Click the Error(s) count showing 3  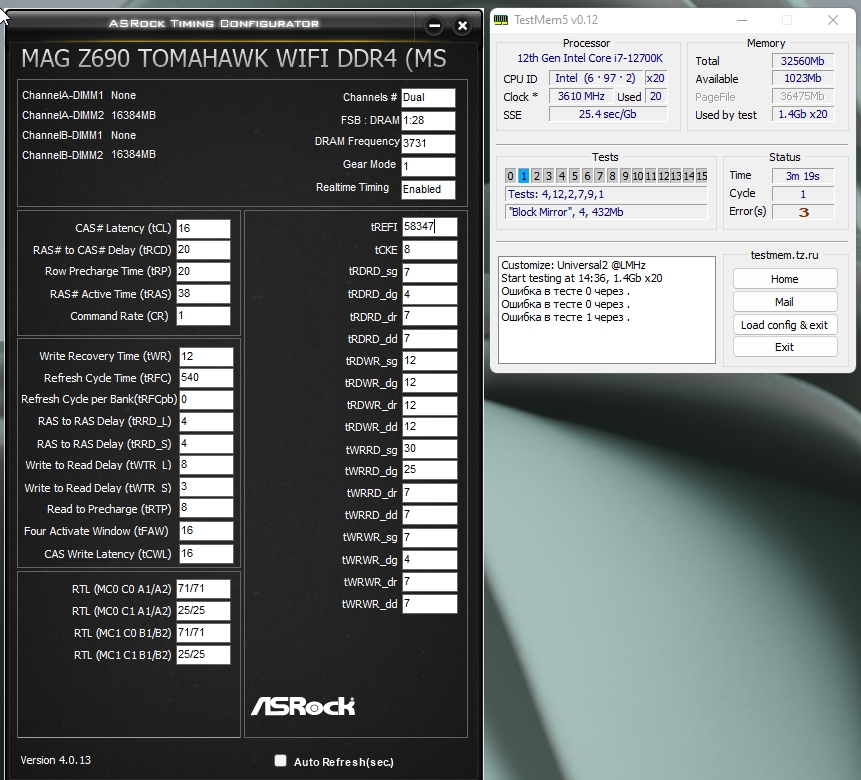tap(803, 212)
